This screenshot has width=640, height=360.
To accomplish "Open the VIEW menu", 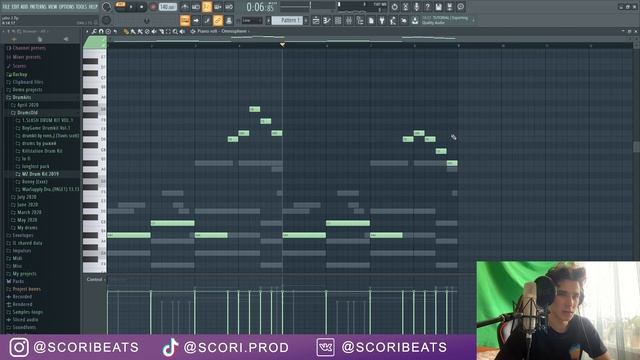I will coord(53,7).
